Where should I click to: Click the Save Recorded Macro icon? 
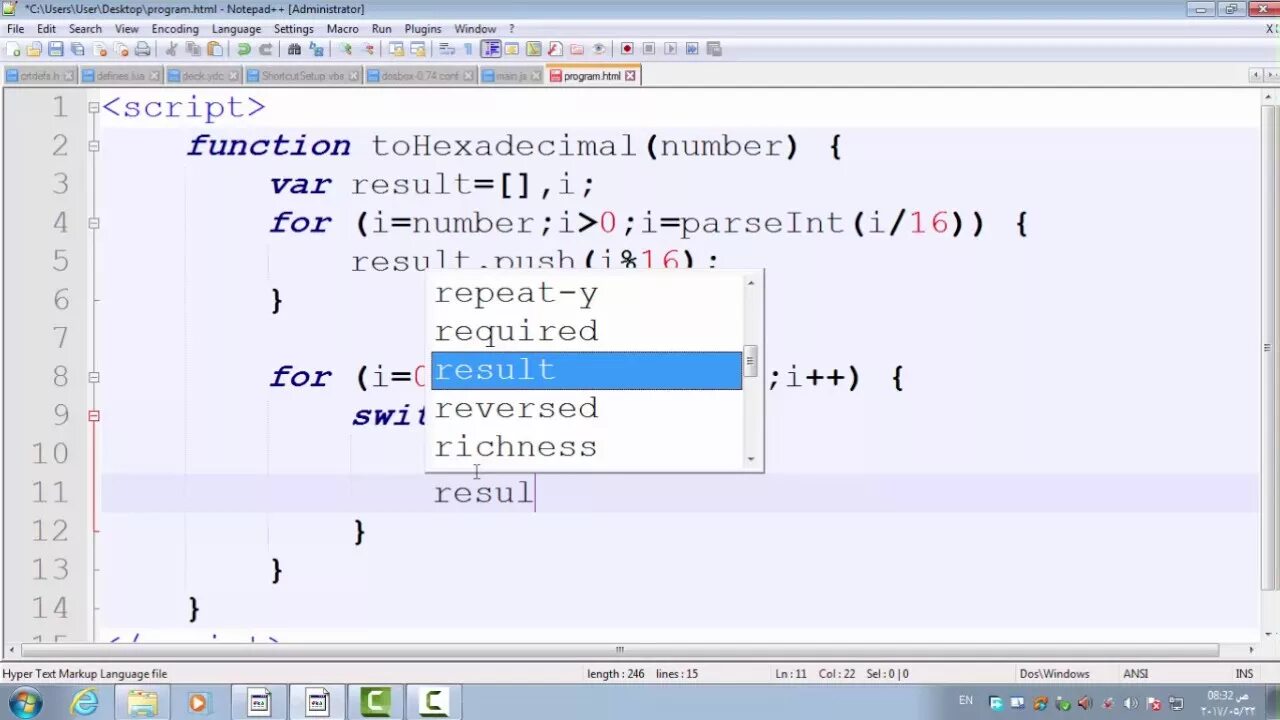[713, 49]
